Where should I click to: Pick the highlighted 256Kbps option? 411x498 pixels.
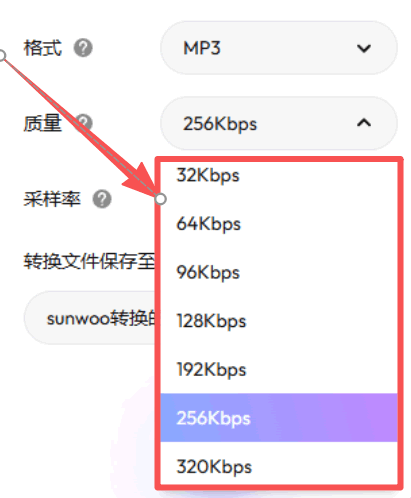pos(279,418)
